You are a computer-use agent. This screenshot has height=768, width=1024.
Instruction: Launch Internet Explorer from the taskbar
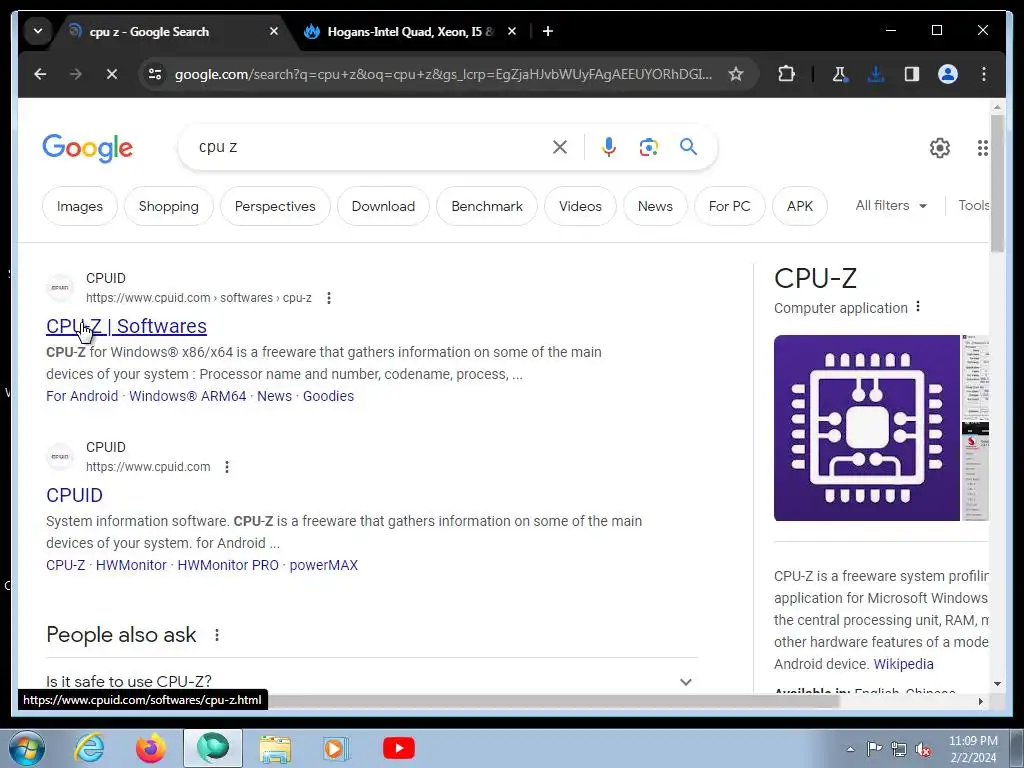click(89, 748)
